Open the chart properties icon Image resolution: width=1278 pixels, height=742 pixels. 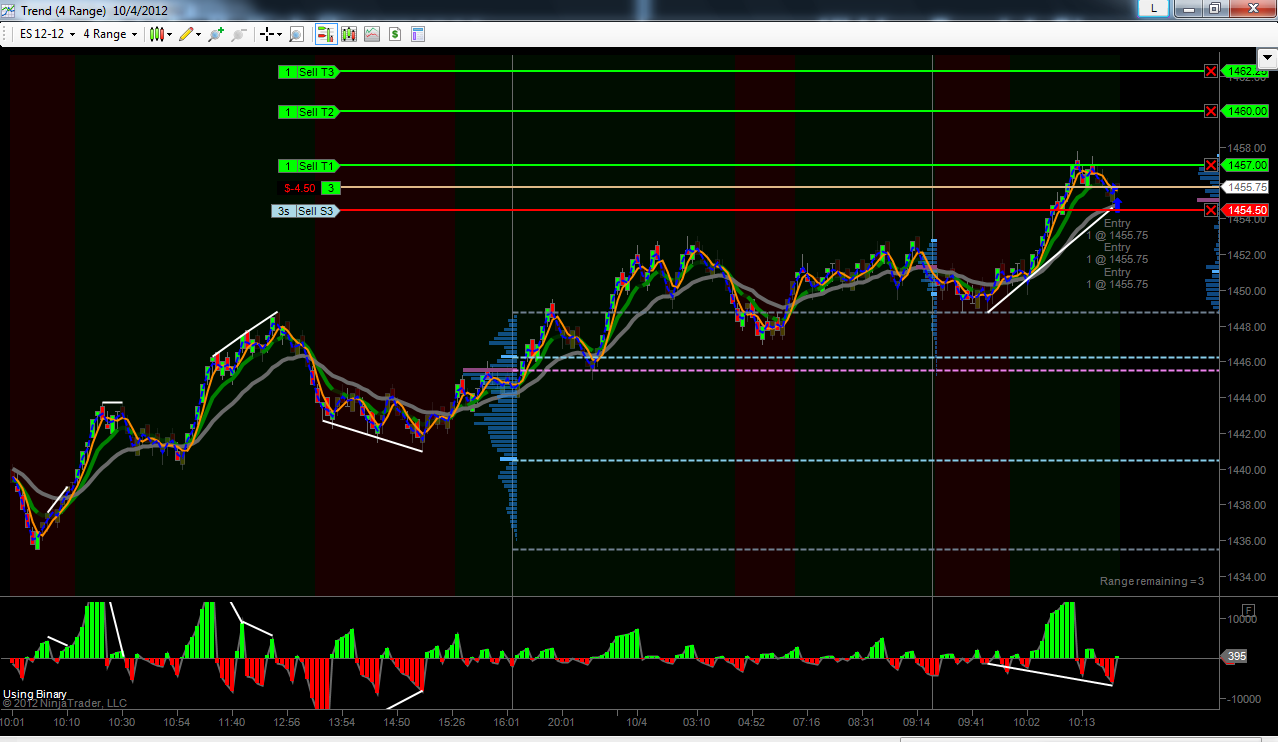(418, 34)
